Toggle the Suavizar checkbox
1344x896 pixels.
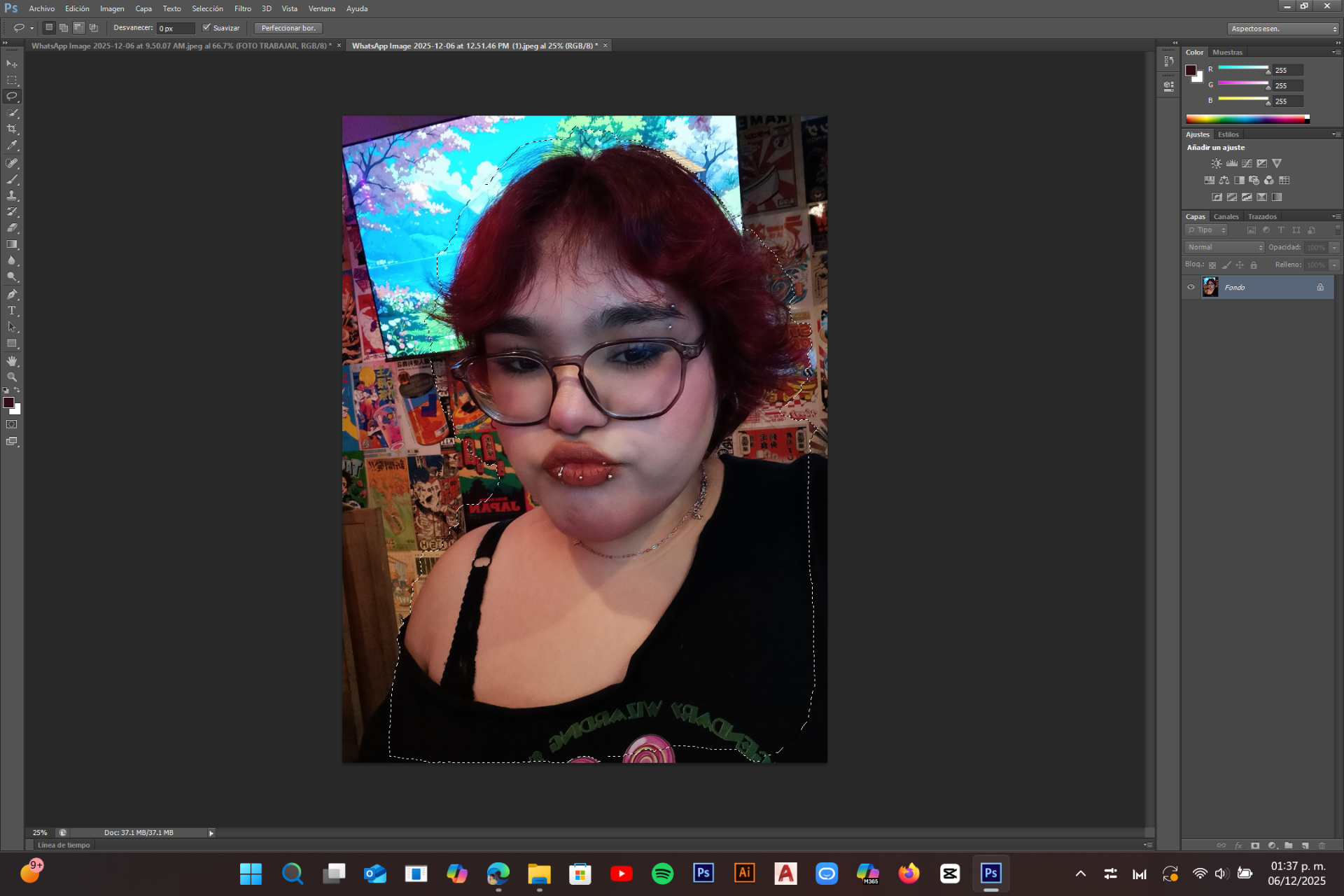tap(206, 28)
